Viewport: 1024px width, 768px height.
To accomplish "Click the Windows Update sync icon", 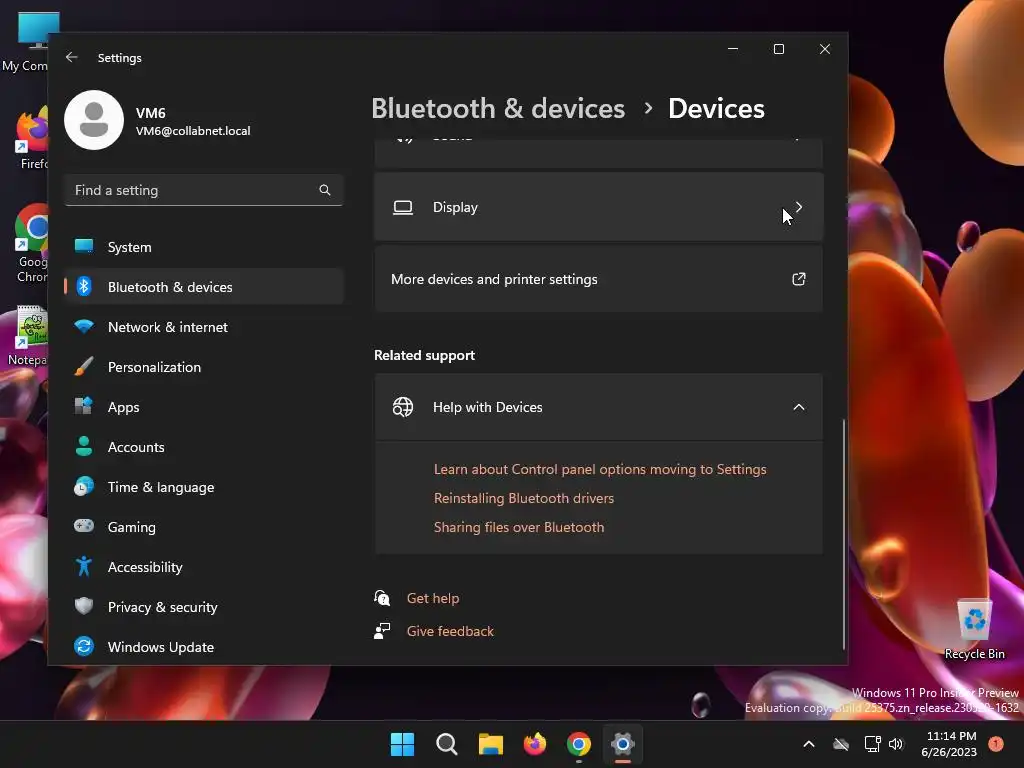I will click(x=84, y=646).
